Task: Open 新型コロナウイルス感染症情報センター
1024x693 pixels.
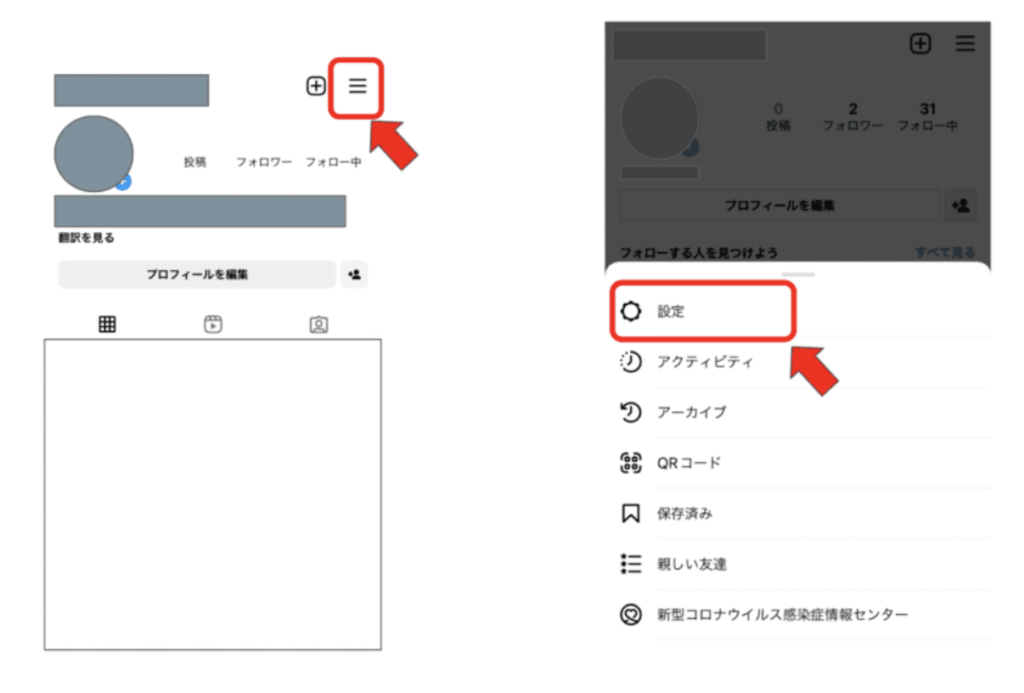Action: pyautogui.click(x=782, y=615)
